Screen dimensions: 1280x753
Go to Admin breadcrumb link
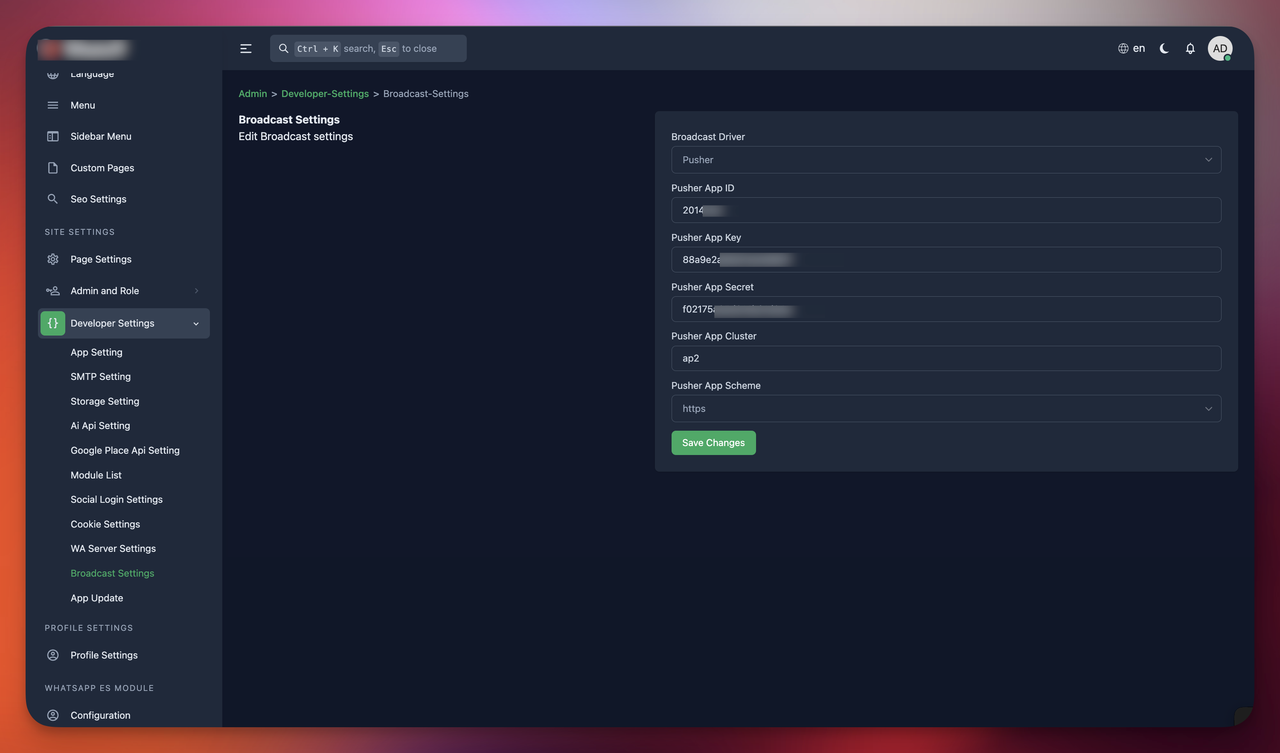click(253, 94)
